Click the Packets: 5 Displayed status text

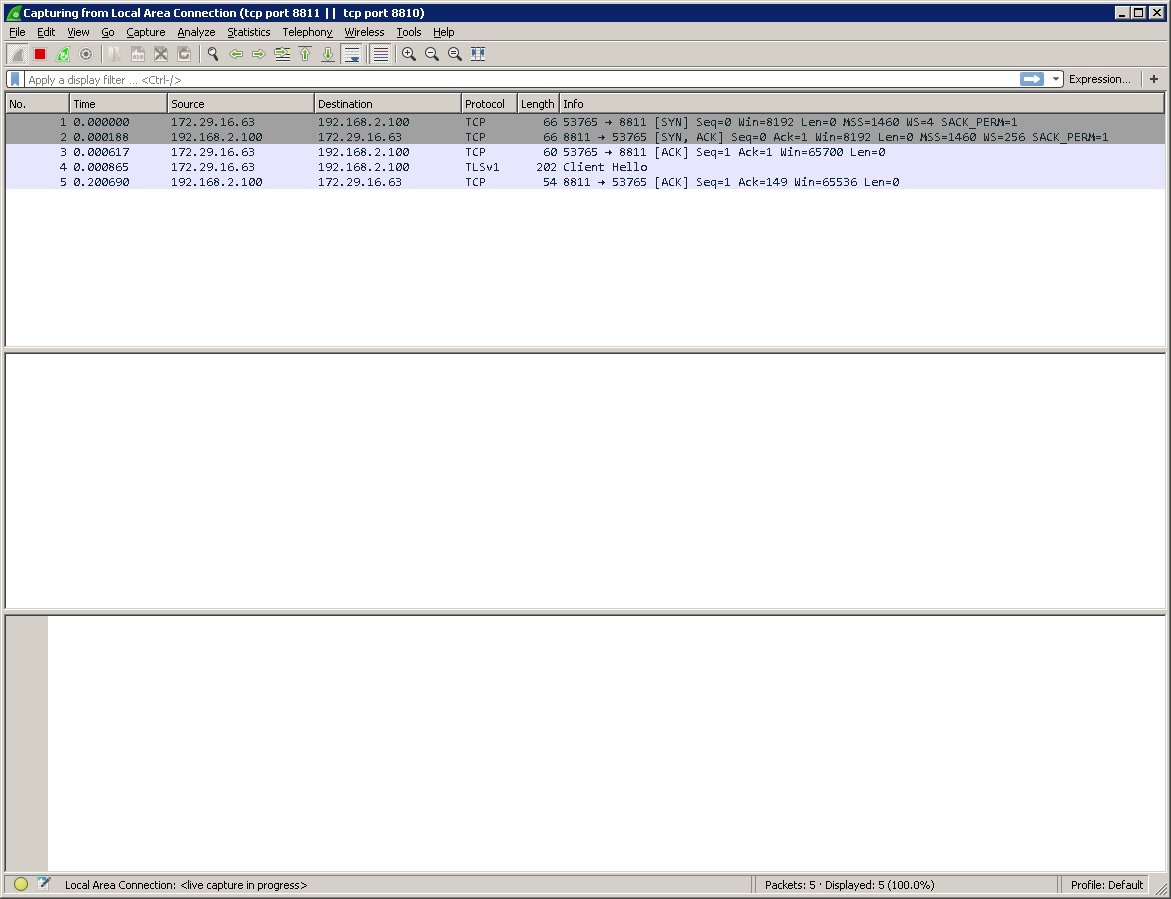click(x=849, y=885)
